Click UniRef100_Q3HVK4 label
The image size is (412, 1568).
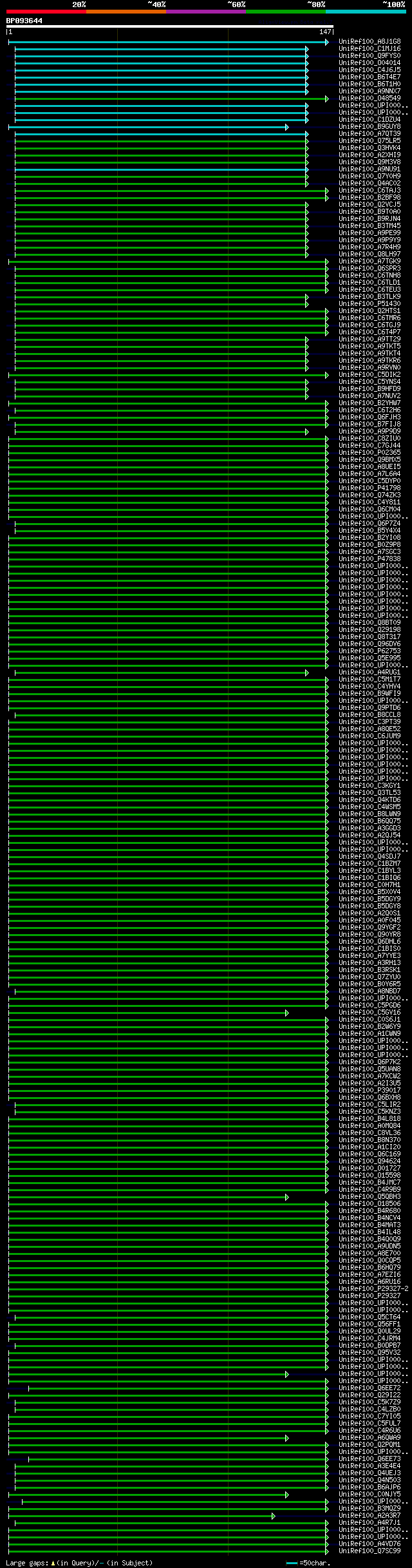coord(370,148)
